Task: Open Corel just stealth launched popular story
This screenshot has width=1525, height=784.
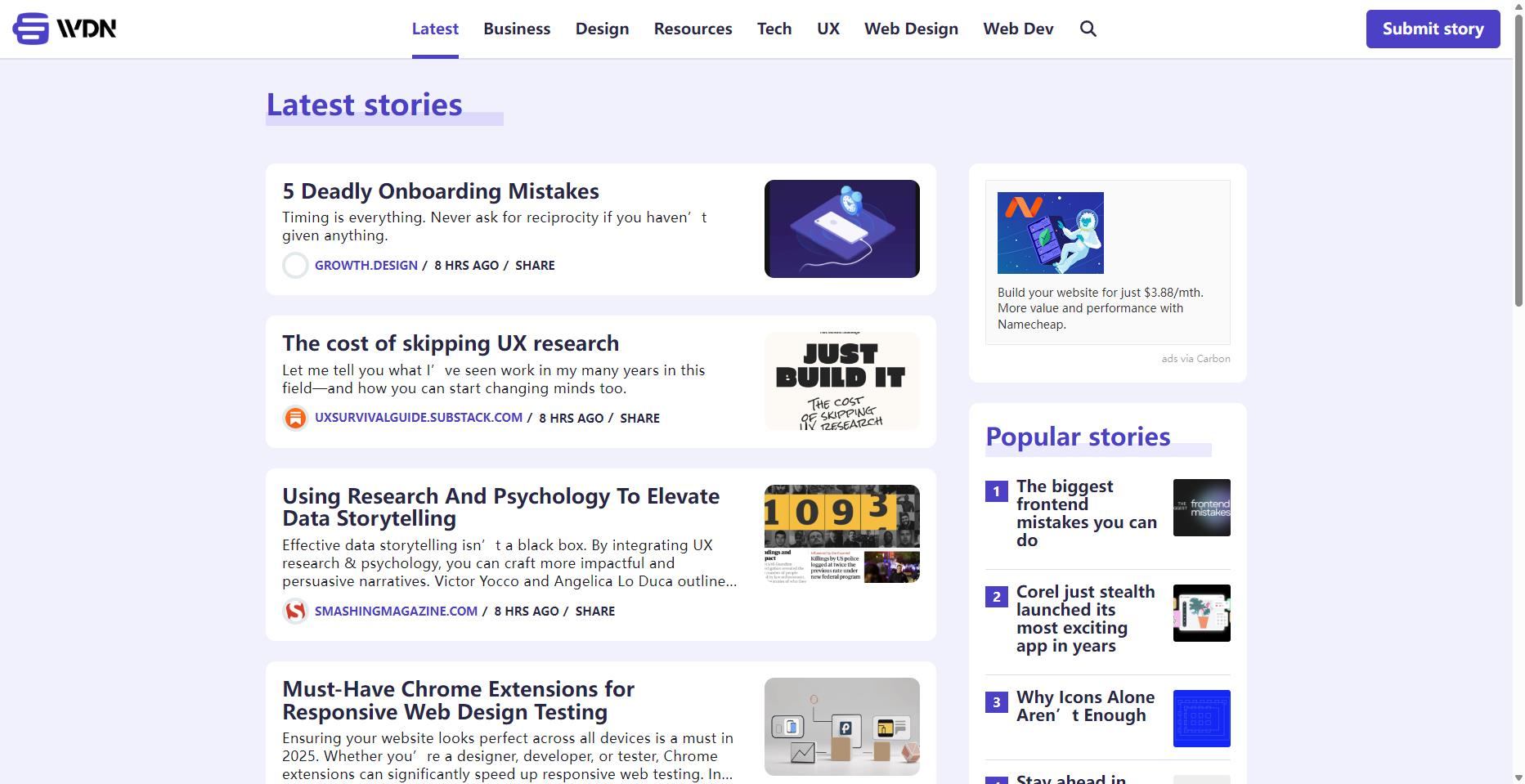Action: point(1086,619)
